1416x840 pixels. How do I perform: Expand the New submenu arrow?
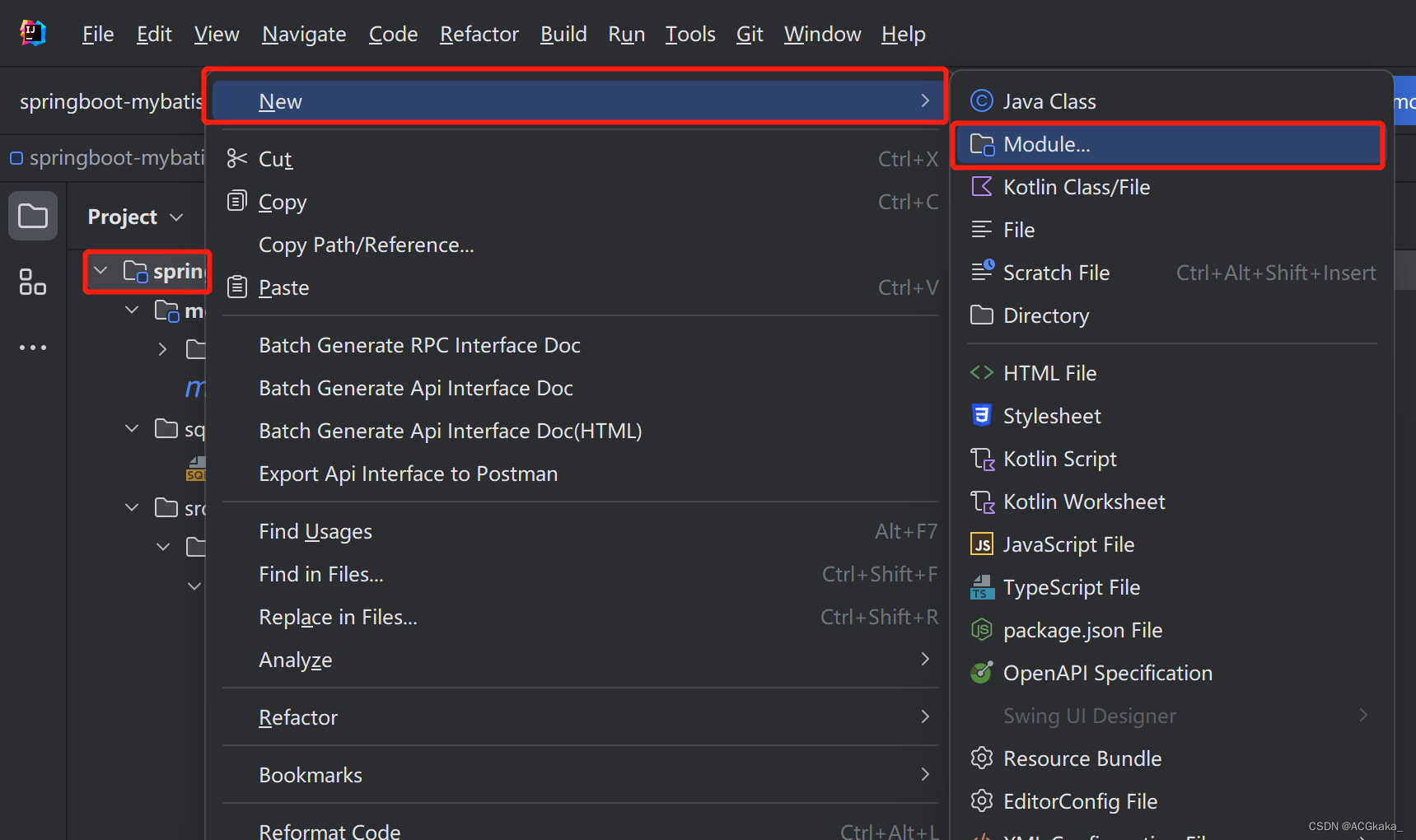(925, 100)
